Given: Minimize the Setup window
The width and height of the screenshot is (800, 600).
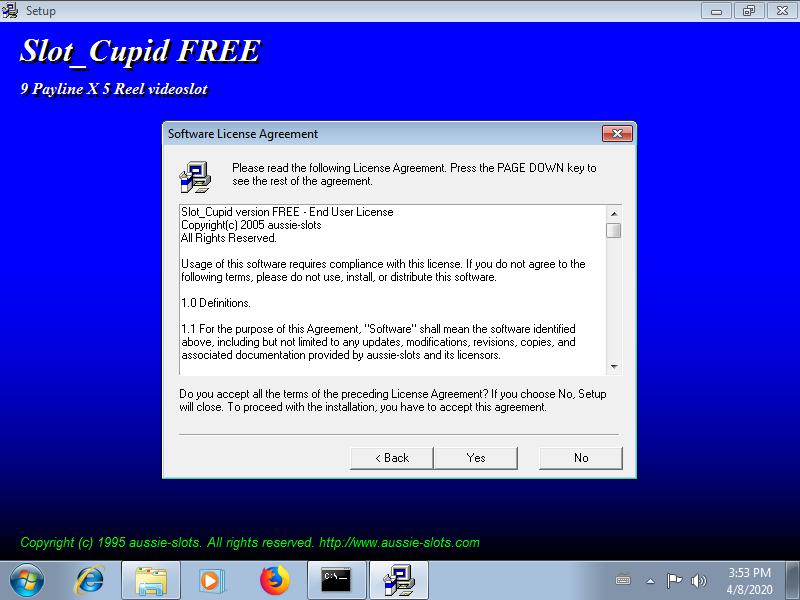Looking at the screenshot, I should click(716, 11).
